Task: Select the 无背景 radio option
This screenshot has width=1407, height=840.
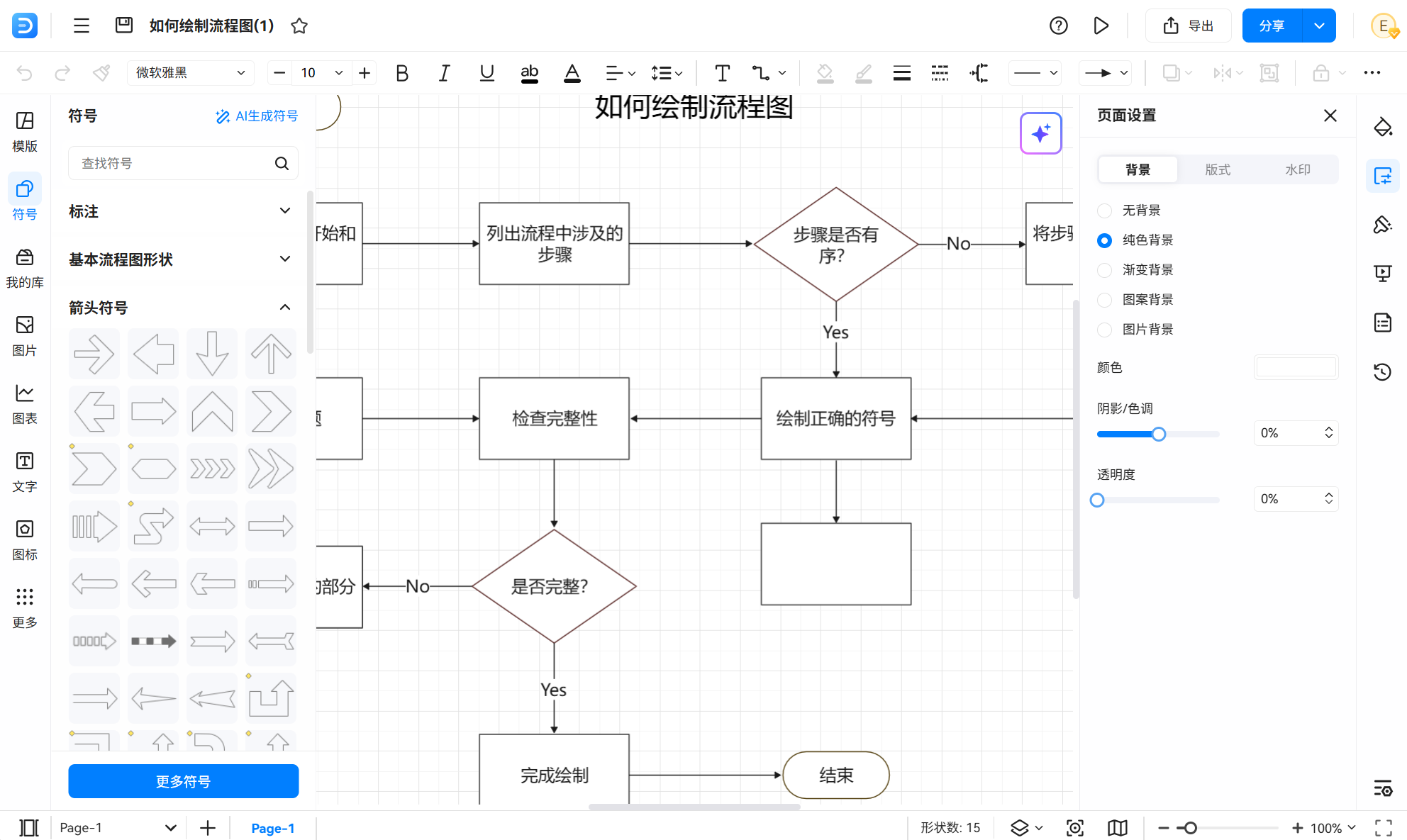Action: pyautogui.click(x=1104, y=211)
